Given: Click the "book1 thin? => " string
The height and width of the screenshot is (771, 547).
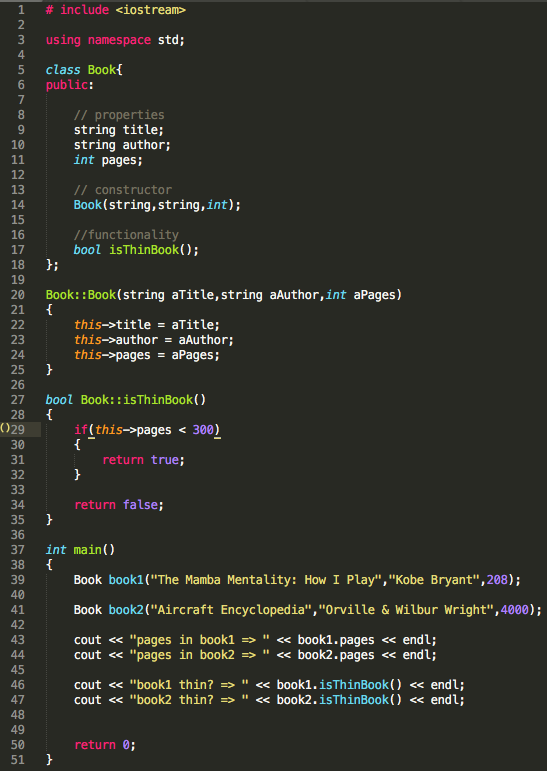Looking at the screenshot, I should 189,685.
